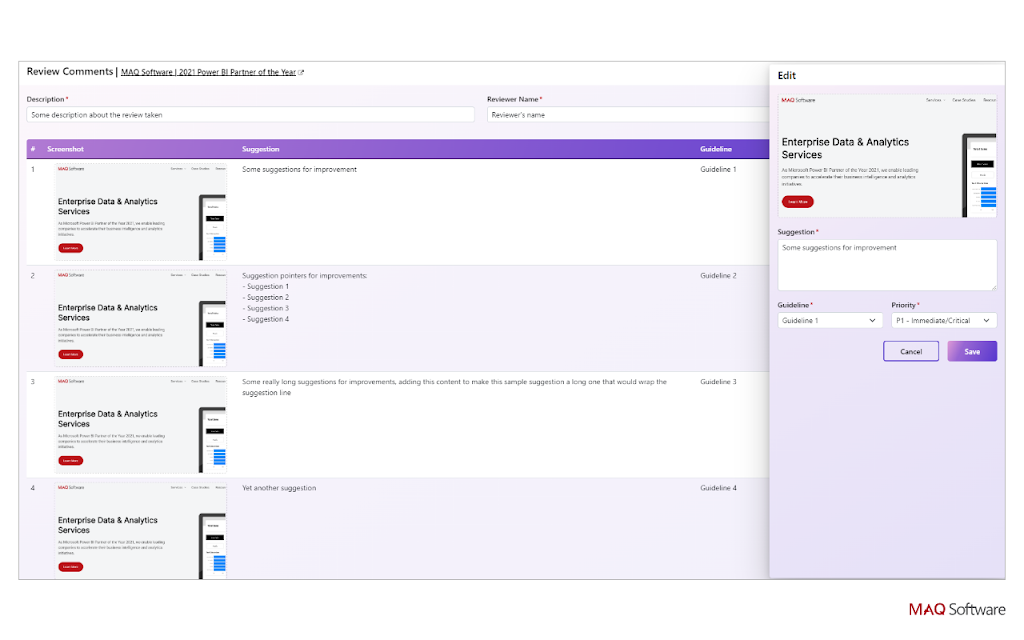
Task: Grab the resize handle of the Suggestion textarea
Action: [993, 287]
